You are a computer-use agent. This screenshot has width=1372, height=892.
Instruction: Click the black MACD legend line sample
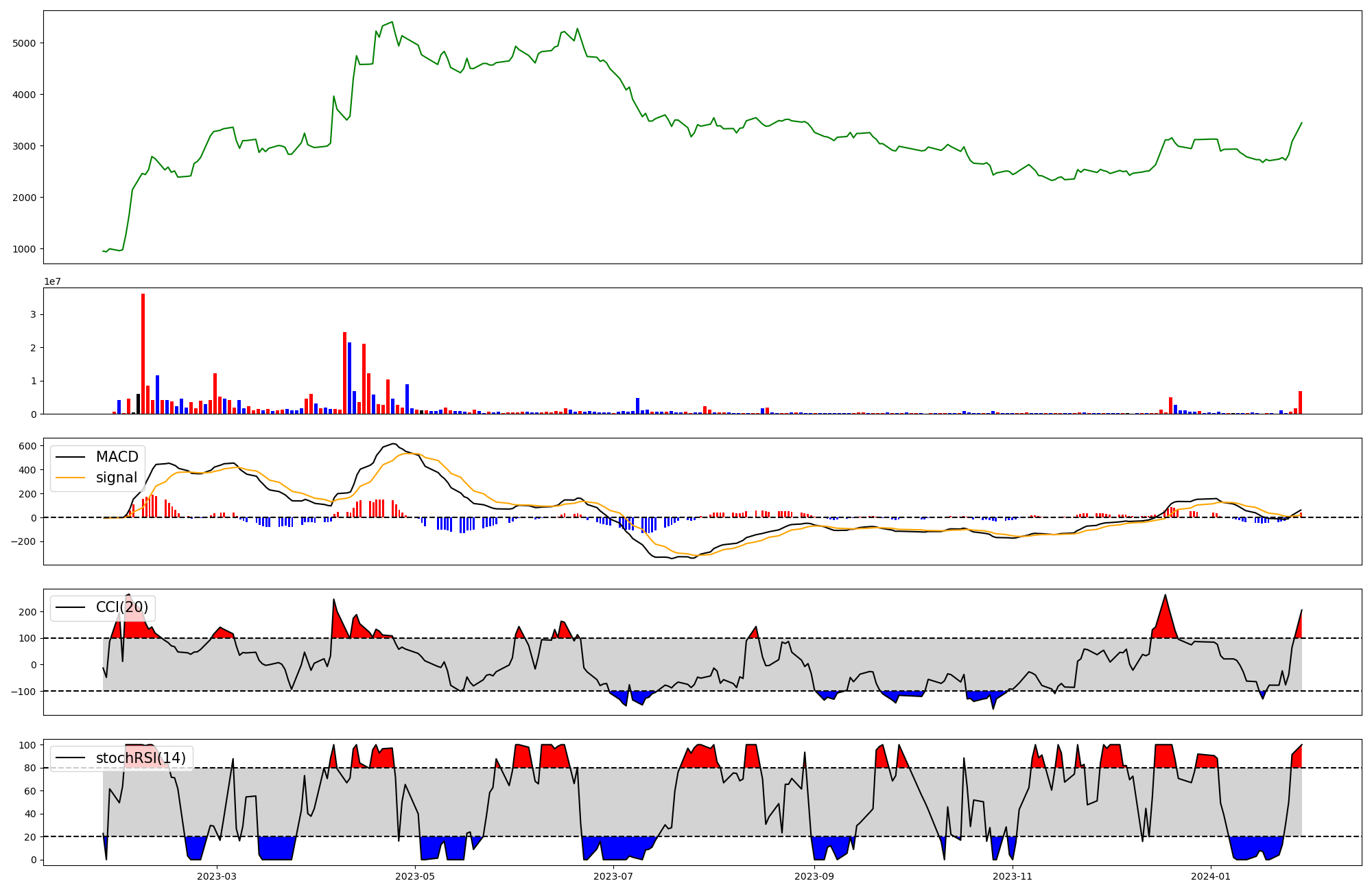coord(70,457)
